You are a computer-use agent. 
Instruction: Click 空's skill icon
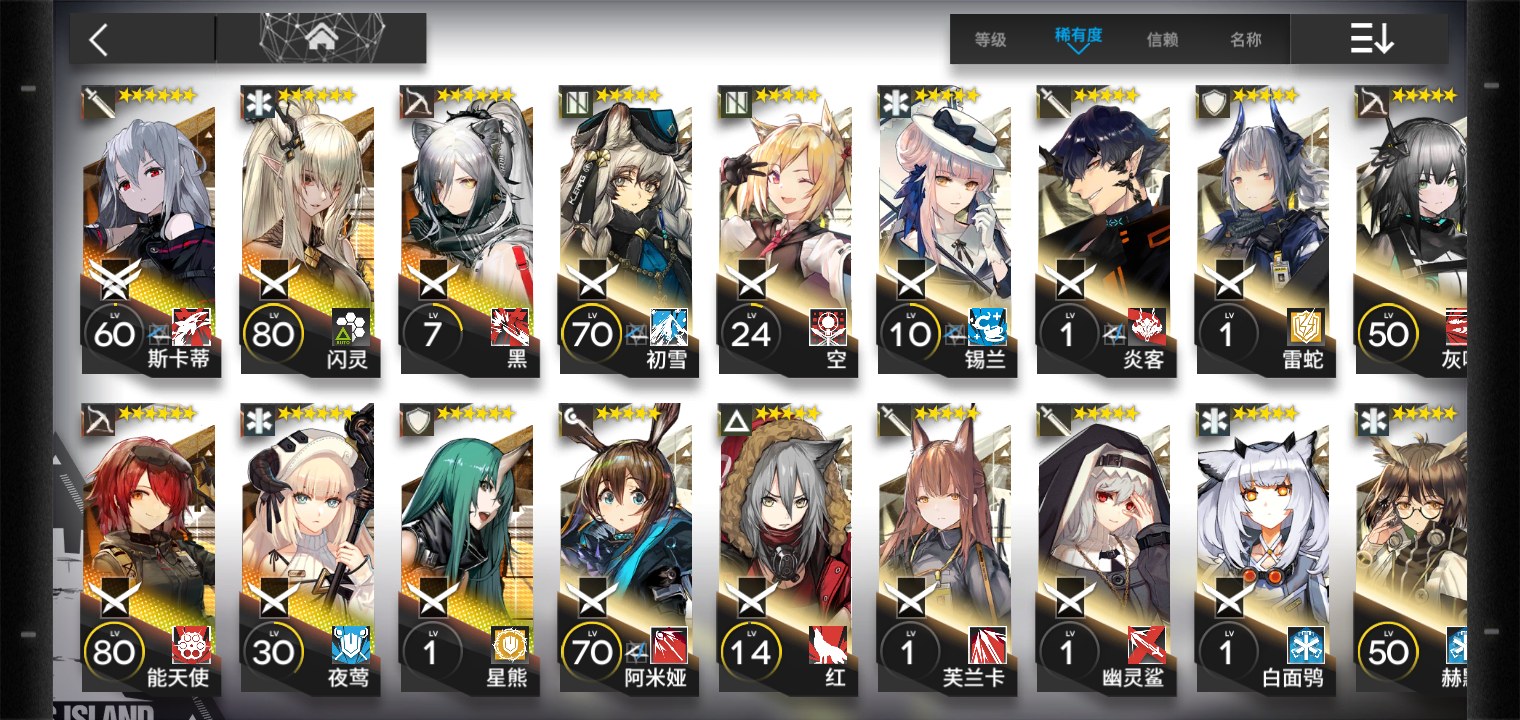[x=828, y=327]
